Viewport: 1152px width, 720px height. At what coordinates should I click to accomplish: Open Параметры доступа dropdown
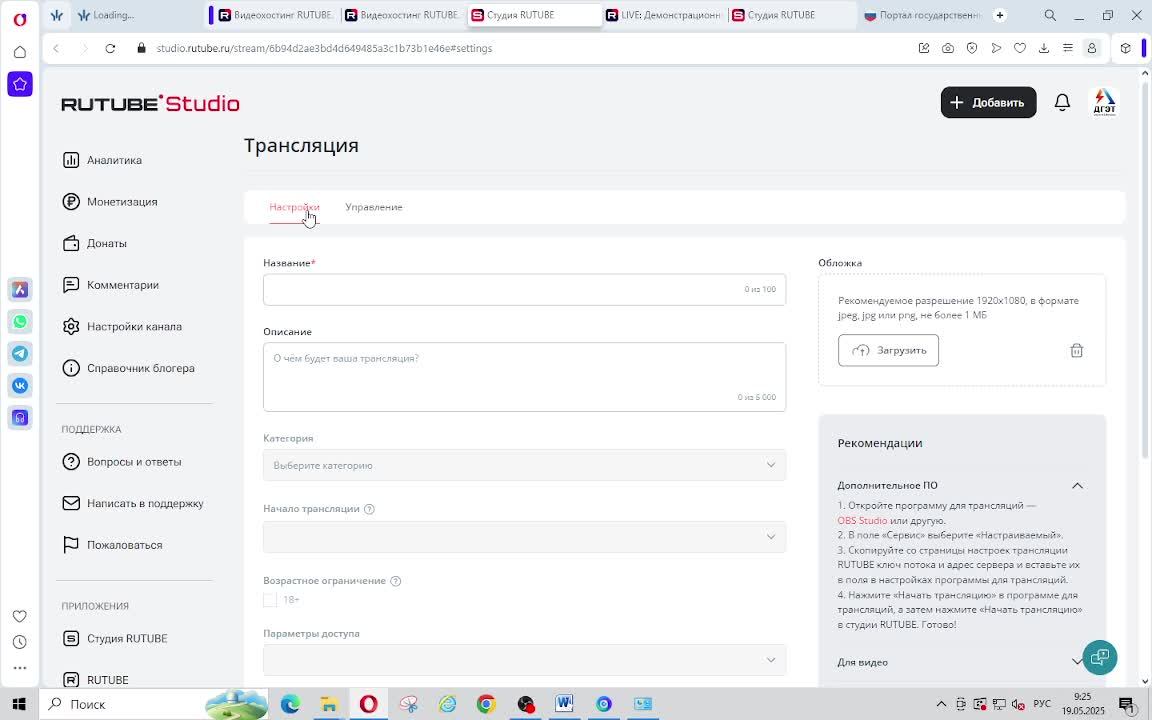point(524,660)
